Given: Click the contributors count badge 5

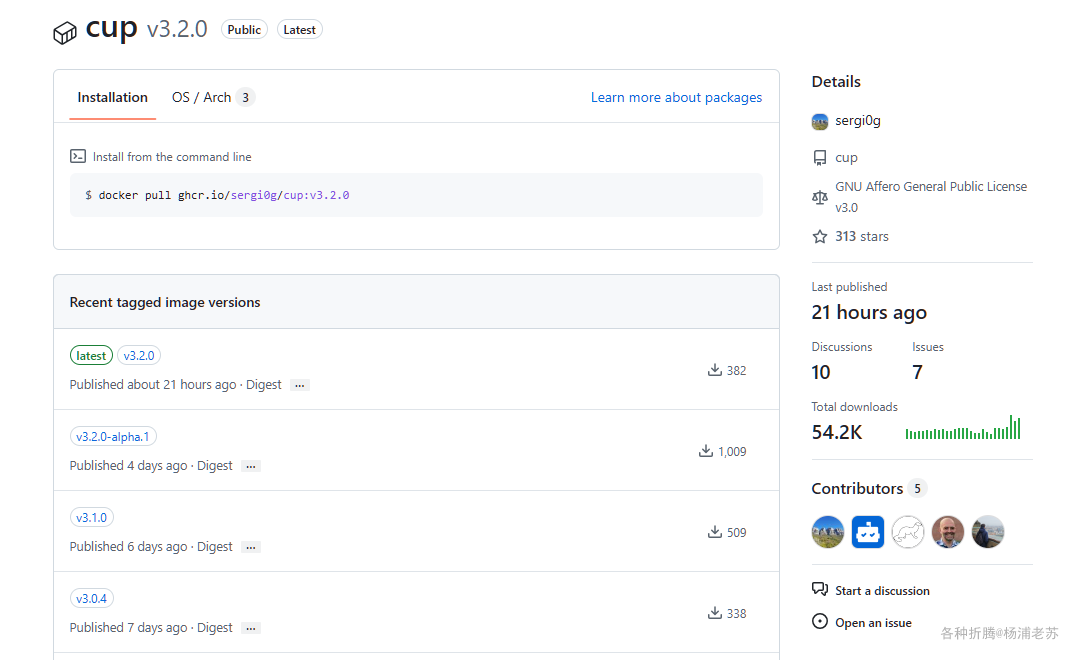Looking at the screenshot, I should tap(917, 488).
